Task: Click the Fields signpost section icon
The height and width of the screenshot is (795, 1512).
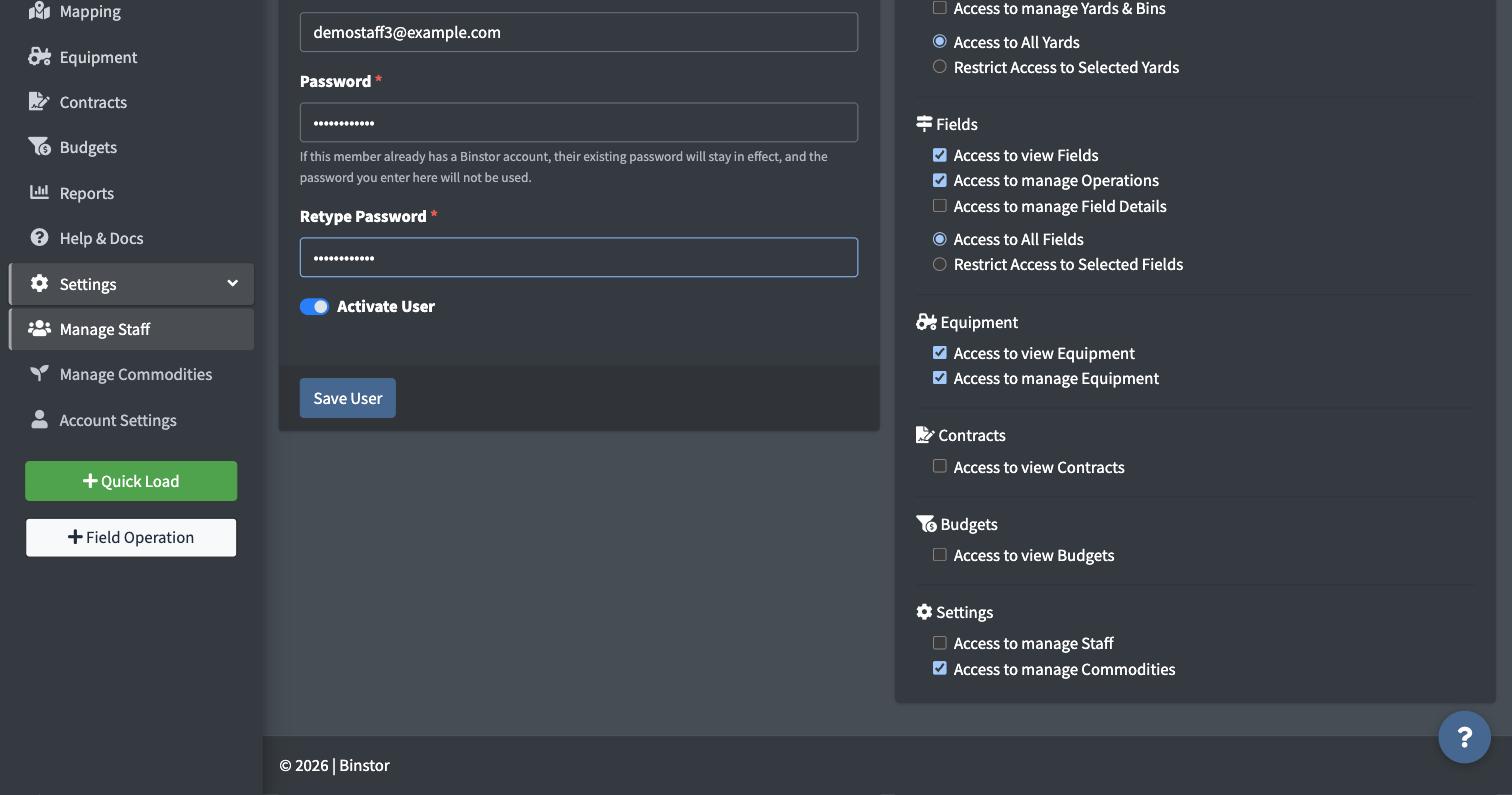Action: 924,124
